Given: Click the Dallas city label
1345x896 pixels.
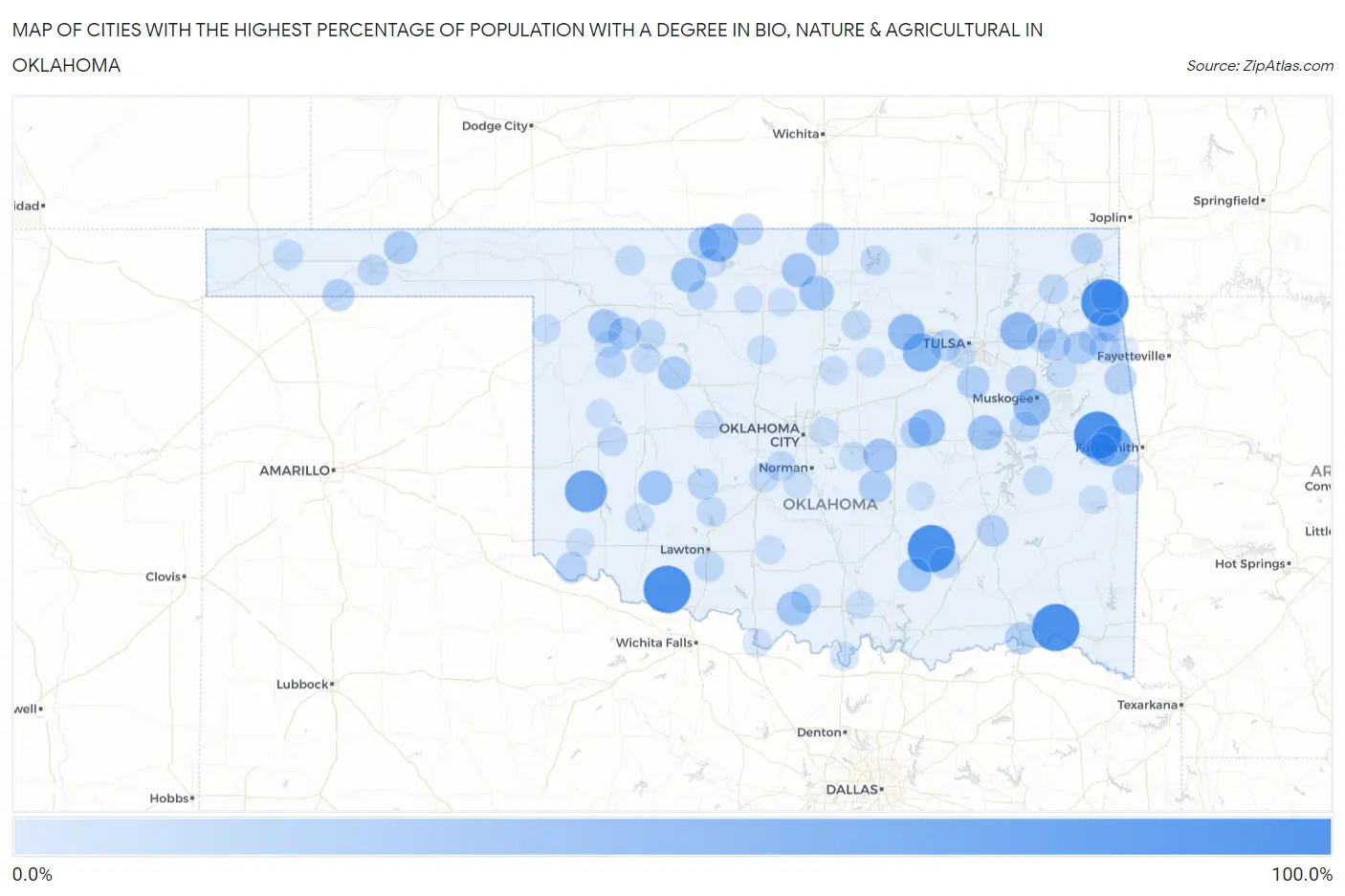Looking at the screenshot, I should click(x=852, y=790).
